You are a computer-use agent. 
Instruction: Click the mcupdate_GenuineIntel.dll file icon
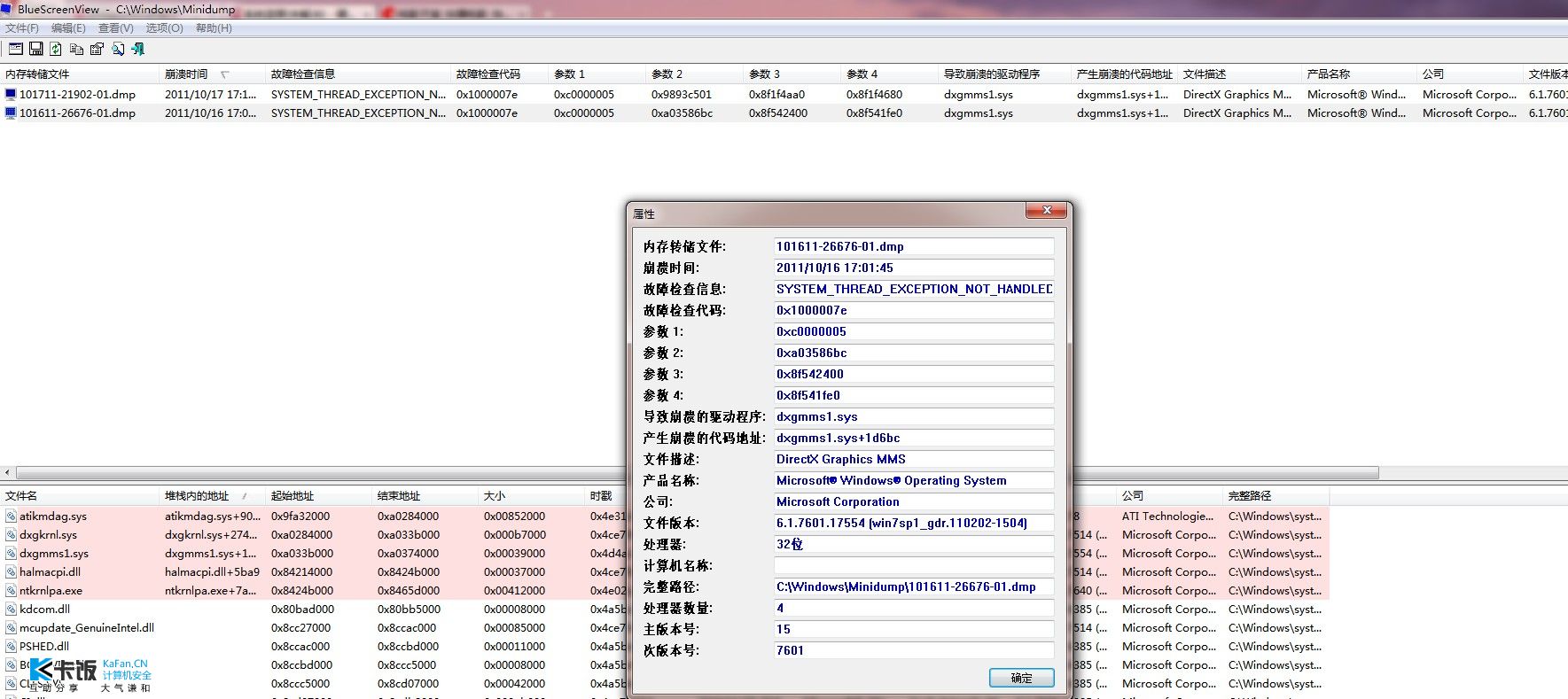11,627
